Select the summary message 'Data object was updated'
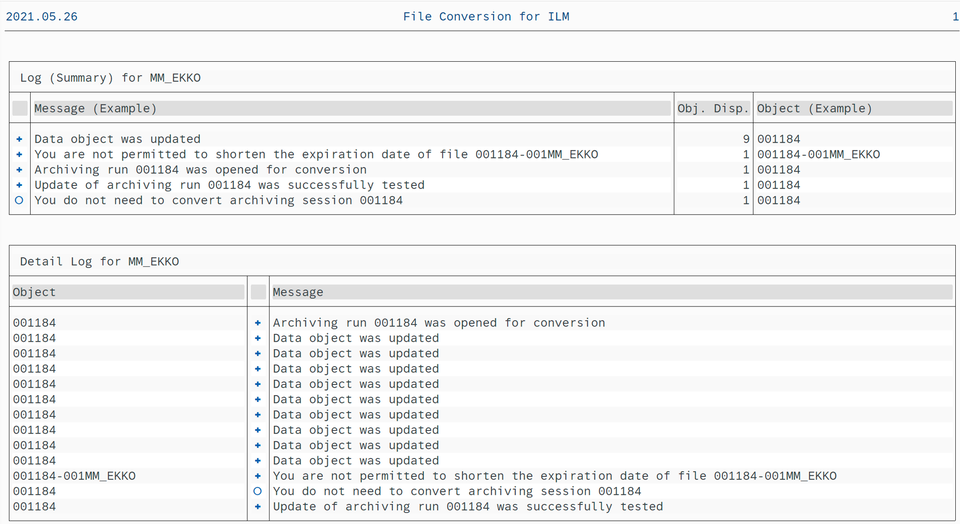Viewport: 960px width, 524px height. click(x=118, y=139)
